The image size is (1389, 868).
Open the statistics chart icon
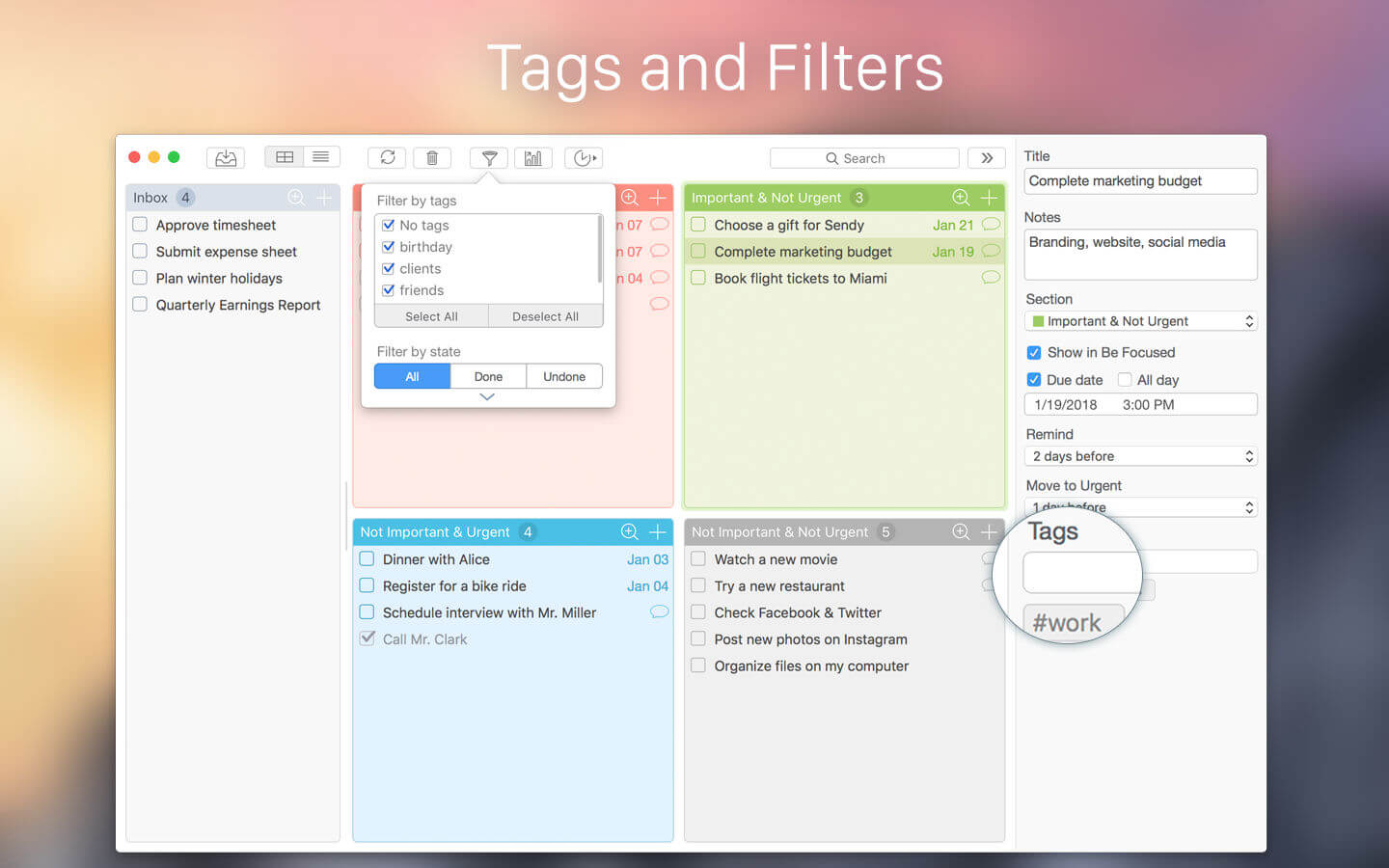pyautogui.click(x=533, y=158)
